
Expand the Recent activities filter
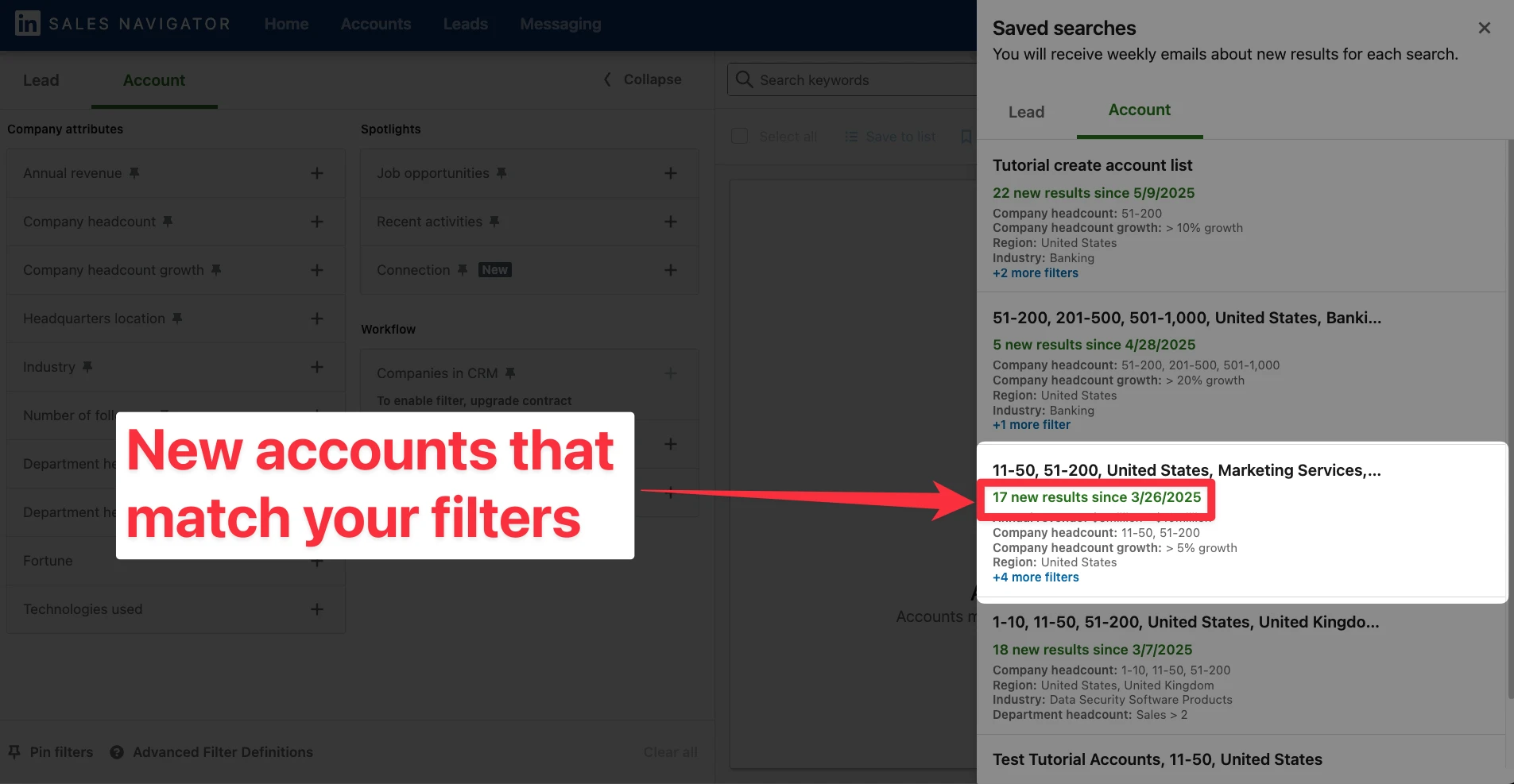click(671, 222)
